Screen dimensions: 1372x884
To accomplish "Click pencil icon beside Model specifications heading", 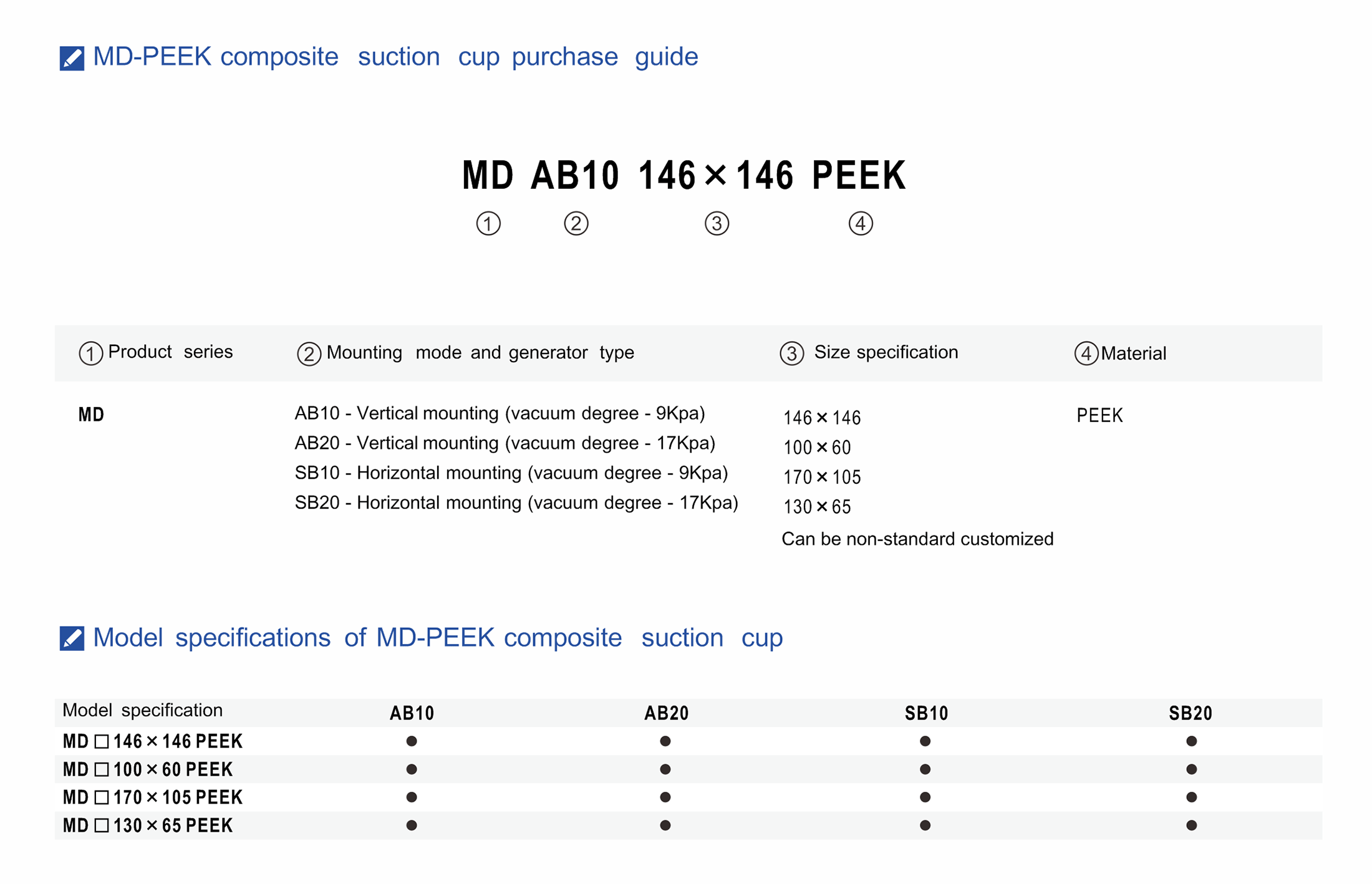I will (72, 638).
